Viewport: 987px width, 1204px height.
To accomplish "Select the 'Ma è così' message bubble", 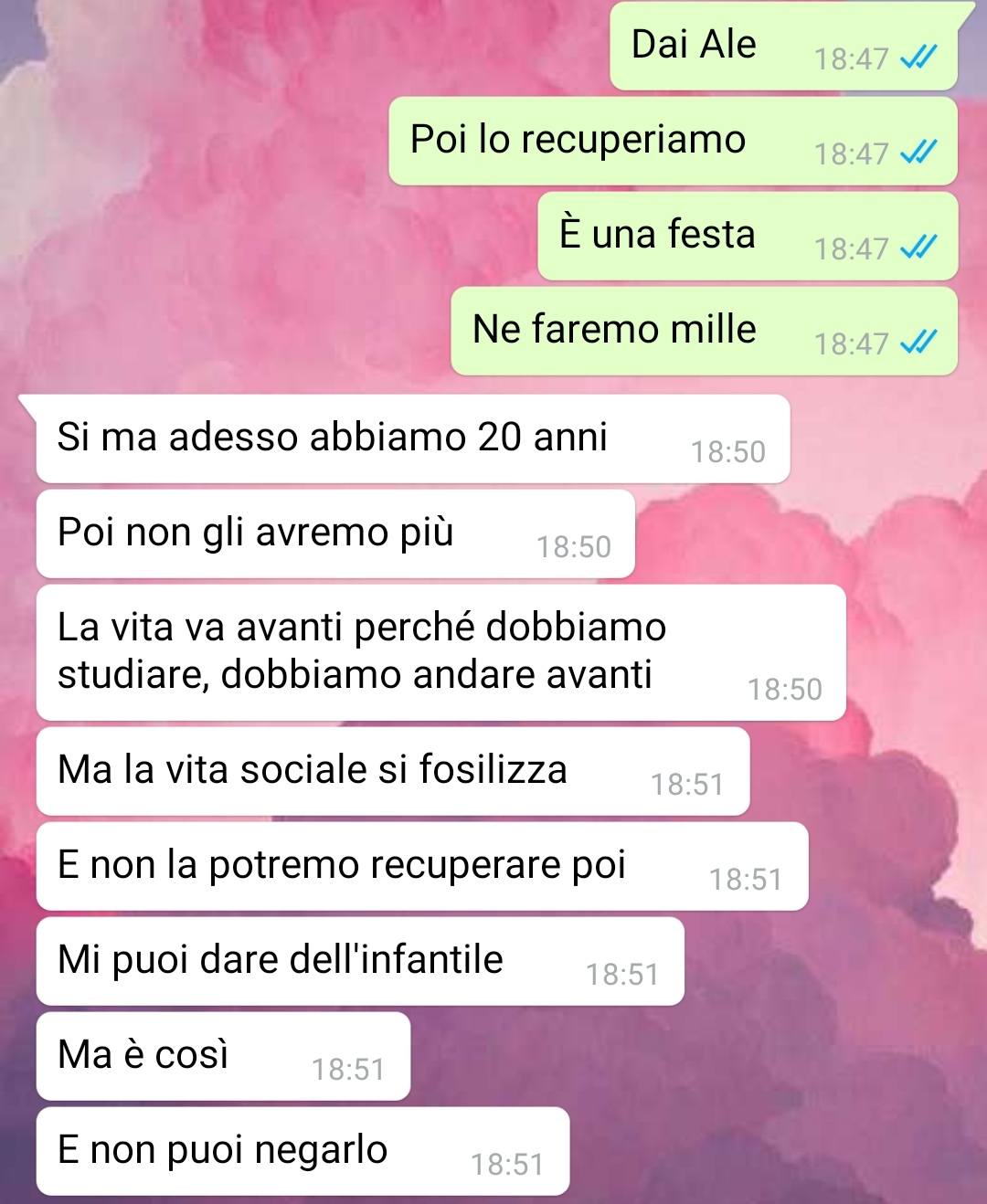I will [223, 1056].
